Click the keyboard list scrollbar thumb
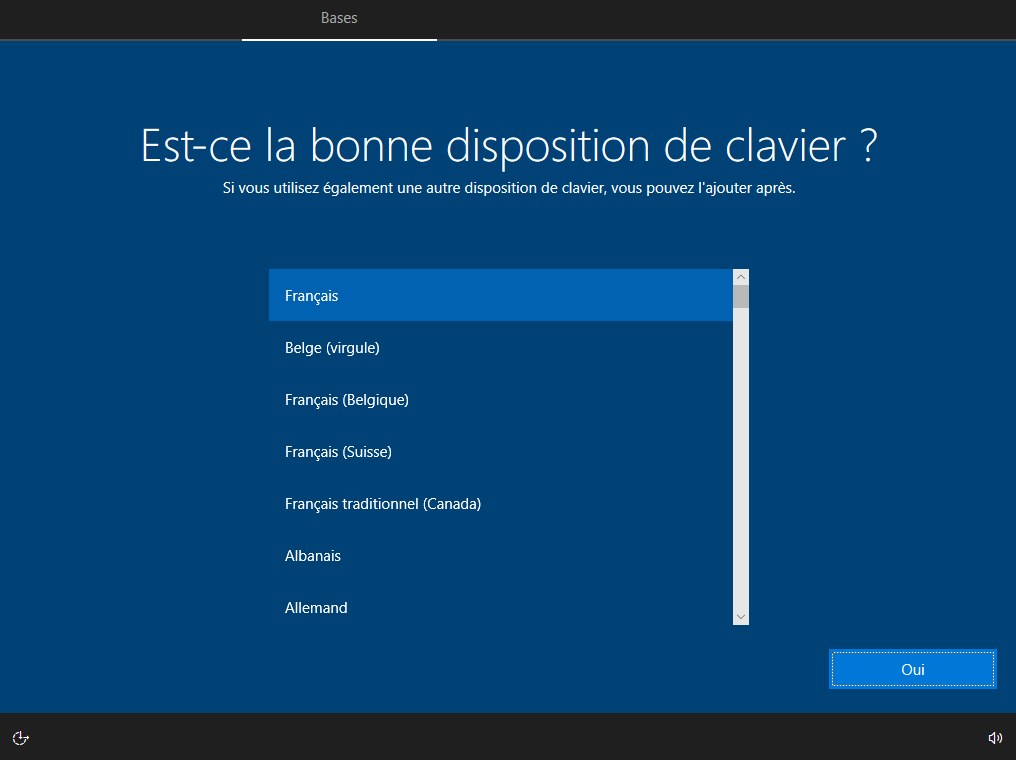This screenshot has width=1016, height=760. [x=741, y=296]
